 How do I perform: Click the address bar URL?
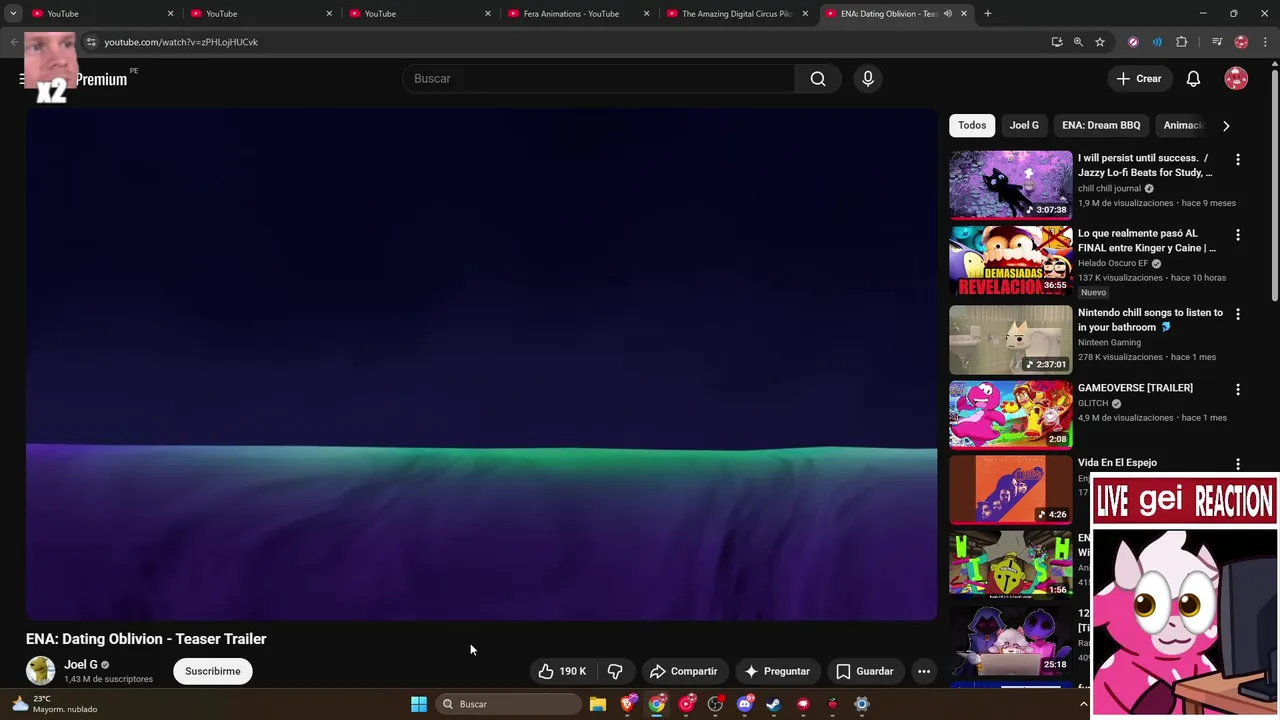coord(181,42)
